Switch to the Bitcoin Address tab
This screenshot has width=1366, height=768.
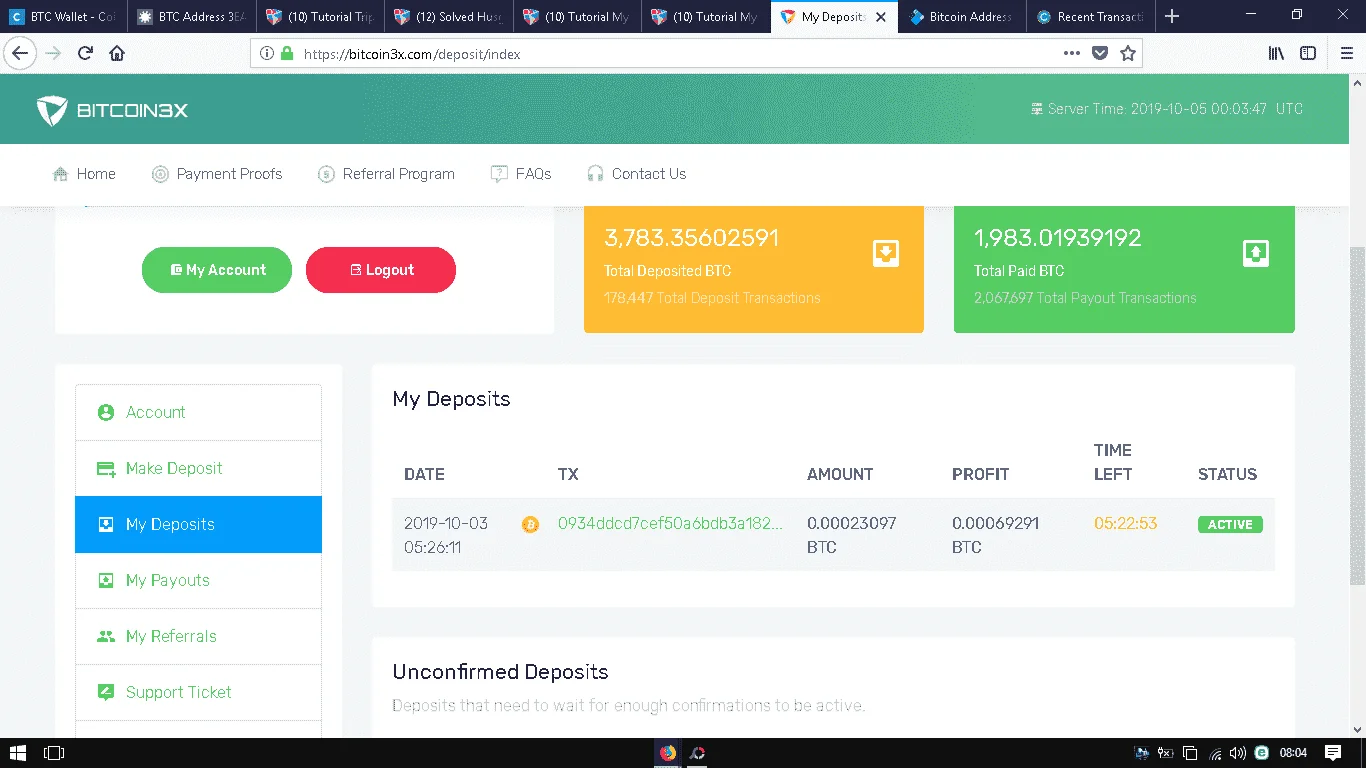tap(962, 16)
